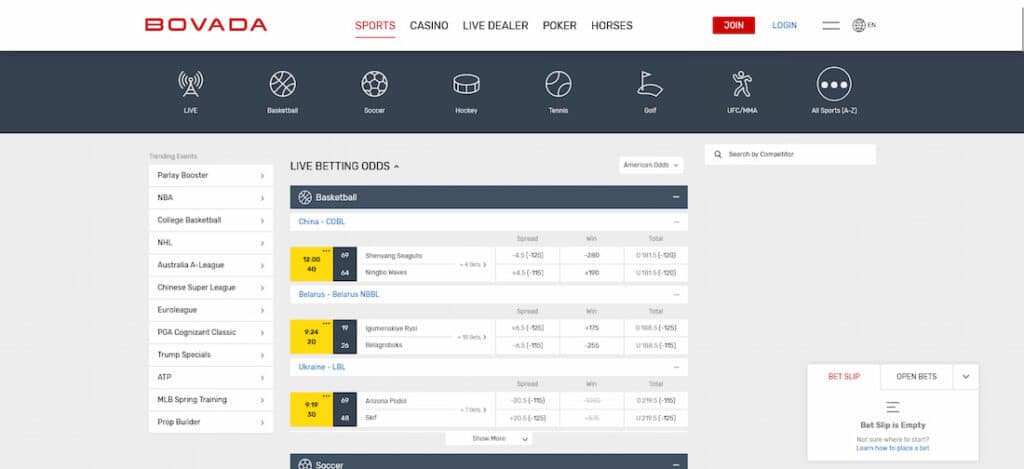
Task: Open MLB Spring Training trending event
Action: tap(211, 400)
